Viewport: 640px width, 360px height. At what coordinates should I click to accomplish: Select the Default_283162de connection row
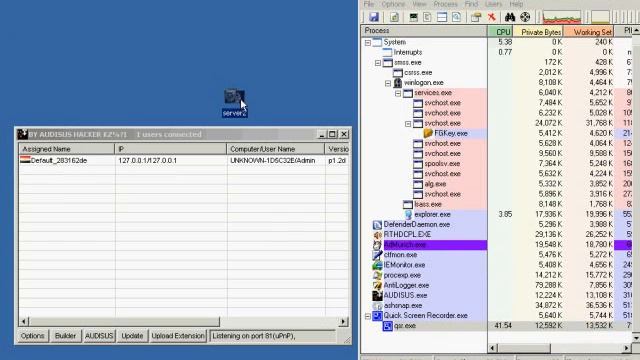coord(184,160)
